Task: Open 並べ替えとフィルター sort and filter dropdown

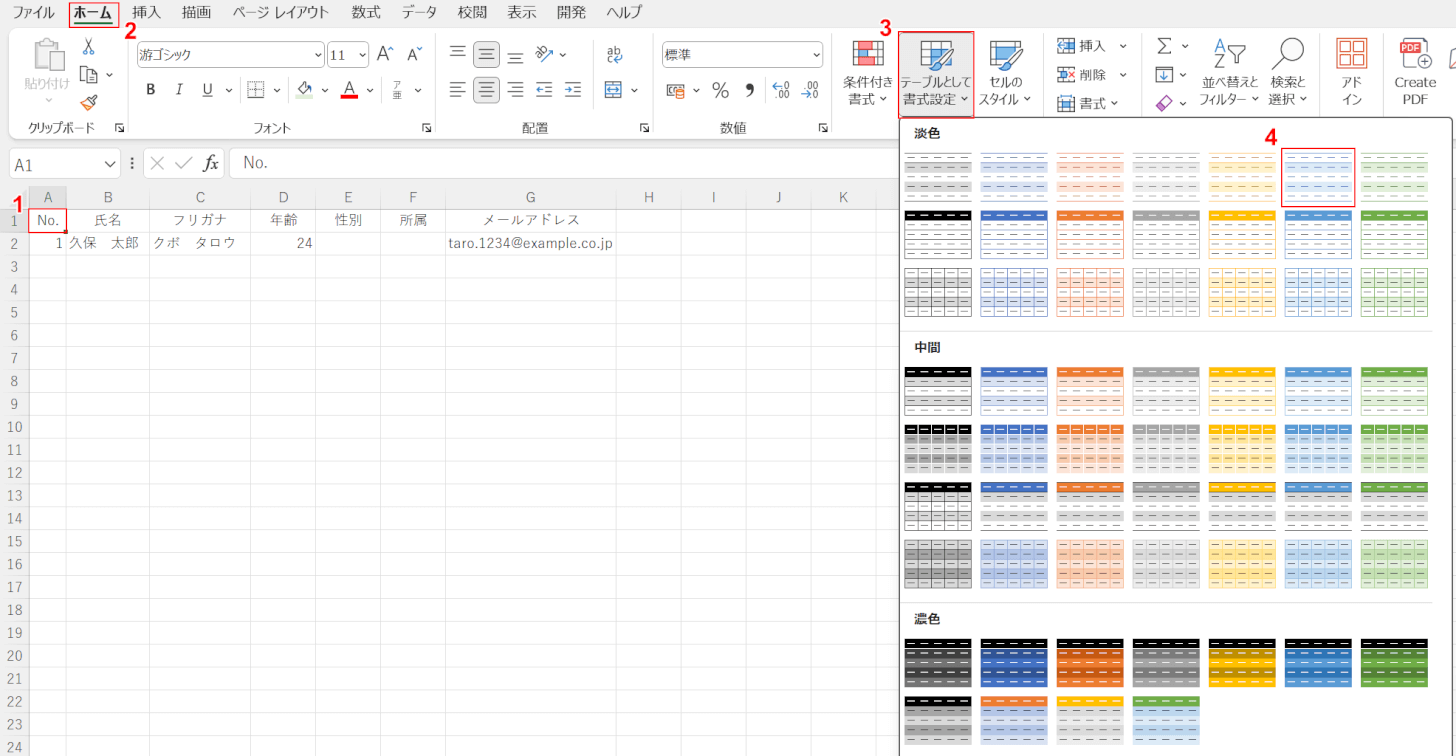Action: (1229, 72)
